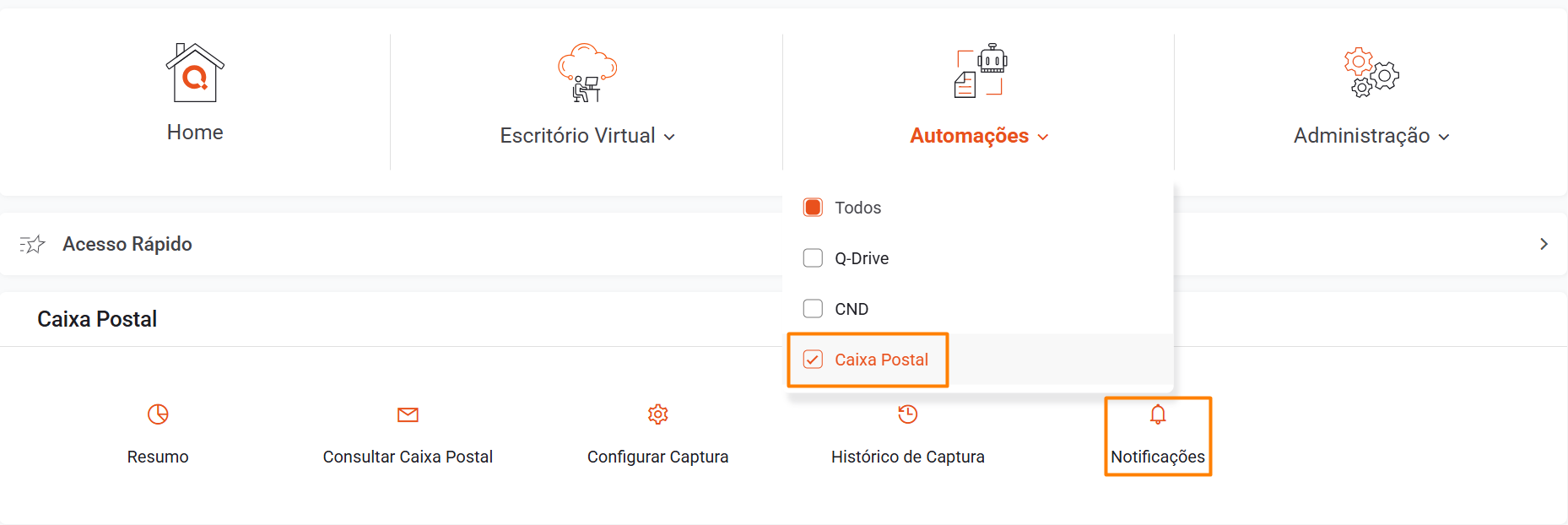Click the Home house icon

tap(195, 73)
